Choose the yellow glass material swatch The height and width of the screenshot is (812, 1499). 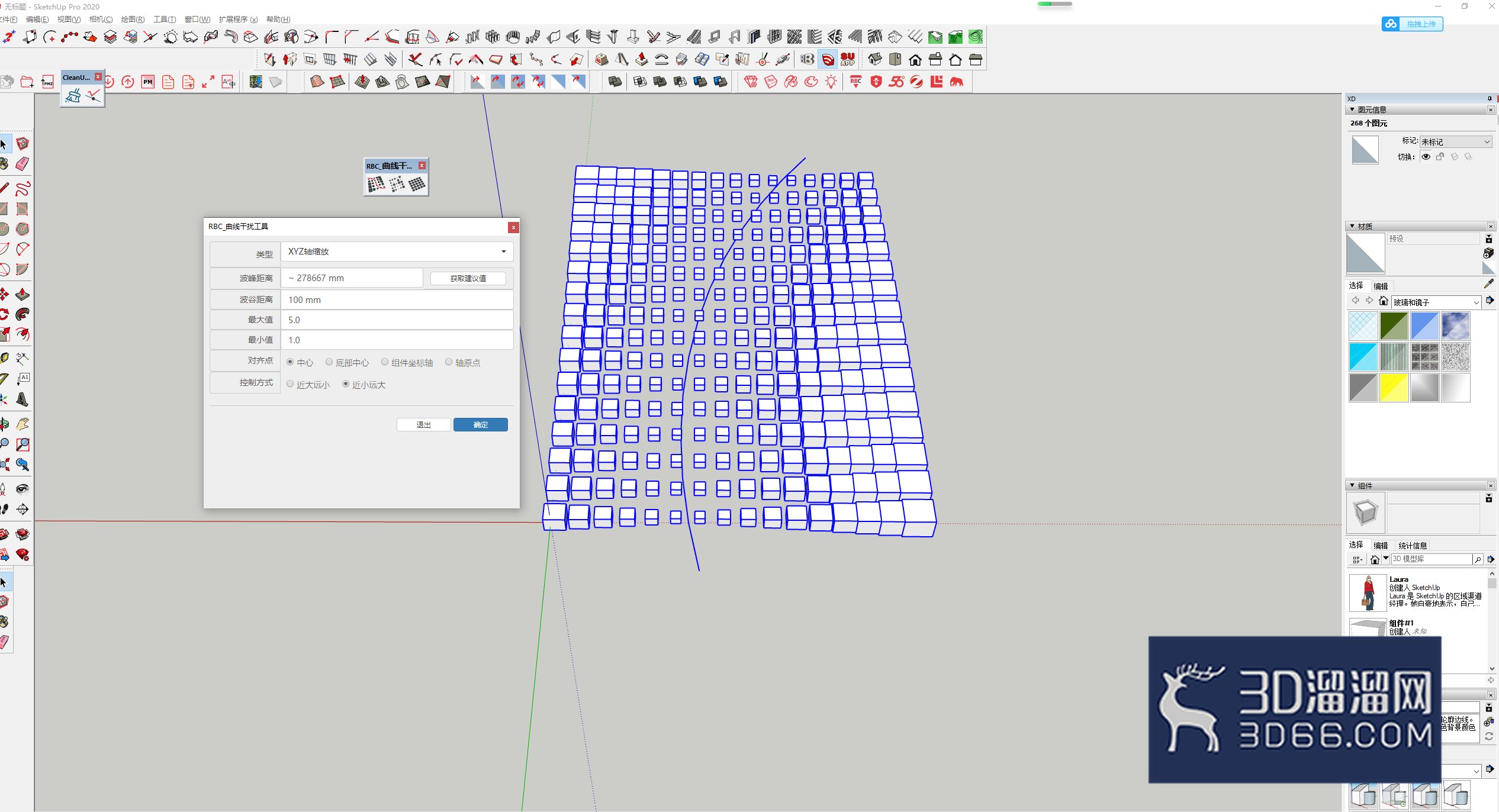(1394, 388)
